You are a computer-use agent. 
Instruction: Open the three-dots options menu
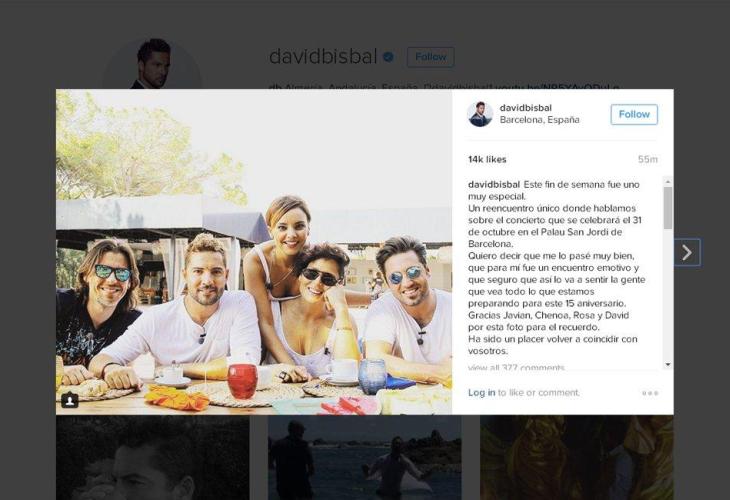point(650,393)
